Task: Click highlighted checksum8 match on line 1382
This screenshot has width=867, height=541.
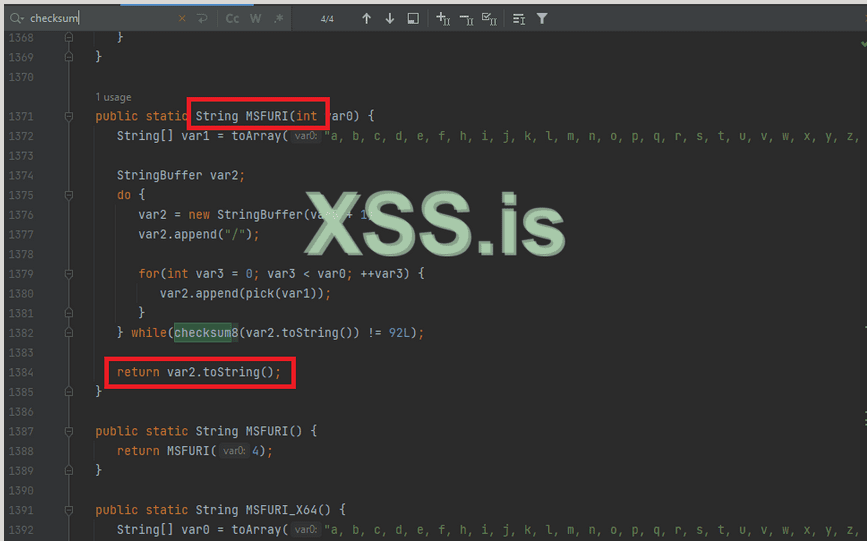Action: click(206, 332)
